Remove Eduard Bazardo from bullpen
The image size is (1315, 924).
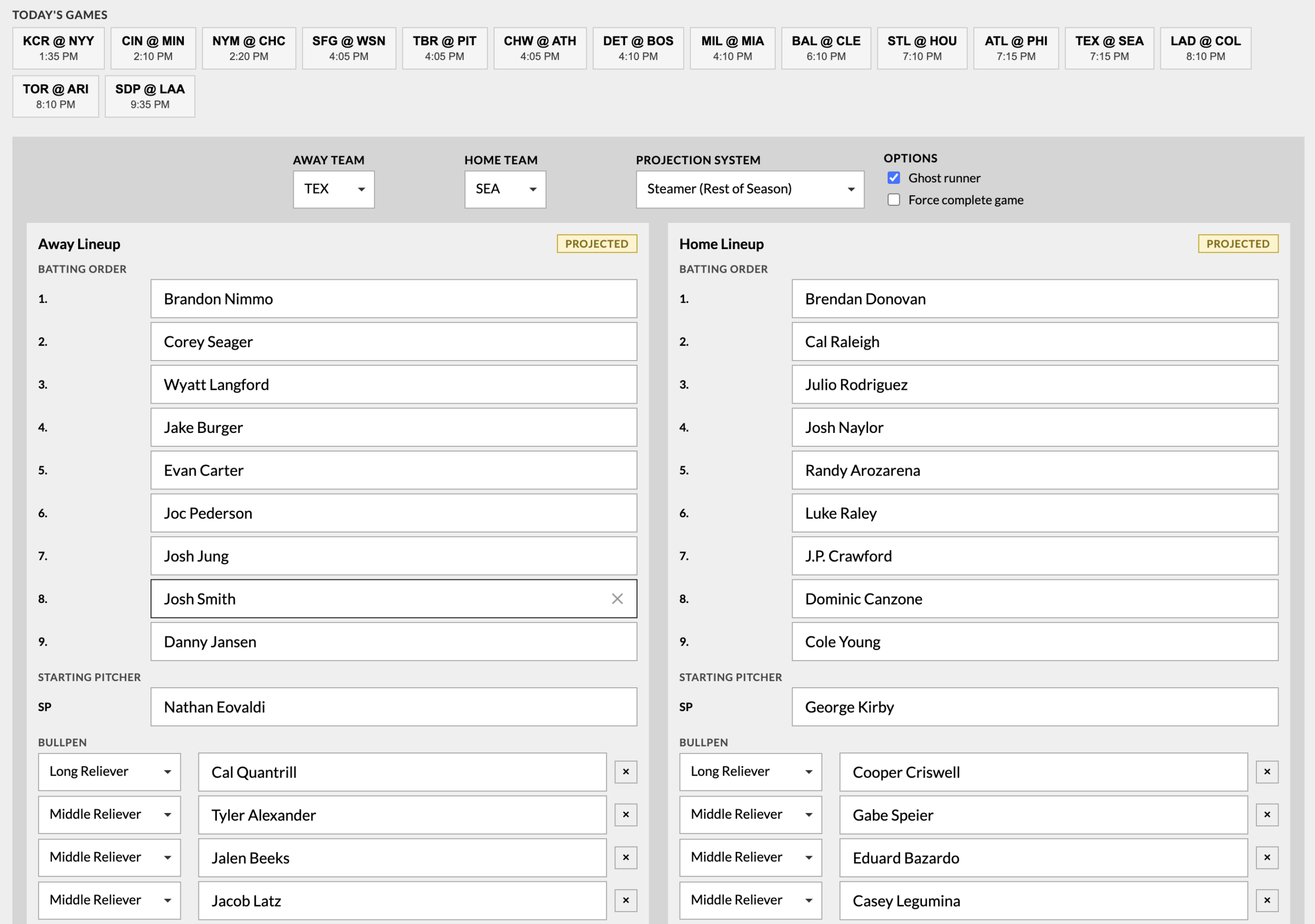click(1266, 858)
